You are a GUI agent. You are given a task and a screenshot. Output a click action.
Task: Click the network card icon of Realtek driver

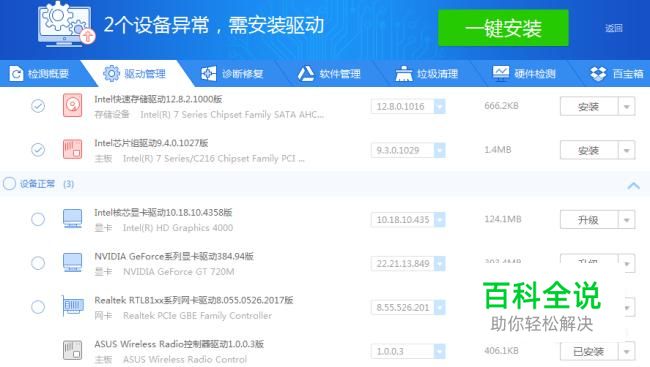pyautogui.click(x=73, y=306)
